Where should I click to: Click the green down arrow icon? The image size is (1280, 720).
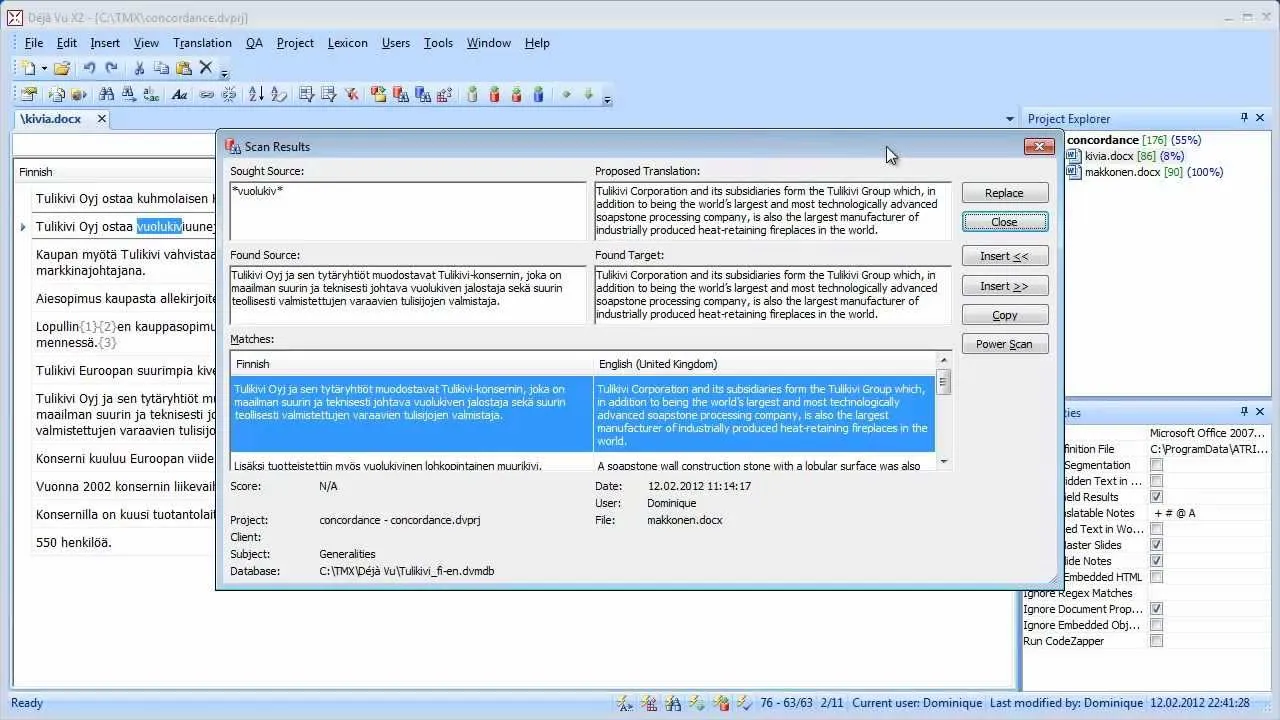coord(588,95)
